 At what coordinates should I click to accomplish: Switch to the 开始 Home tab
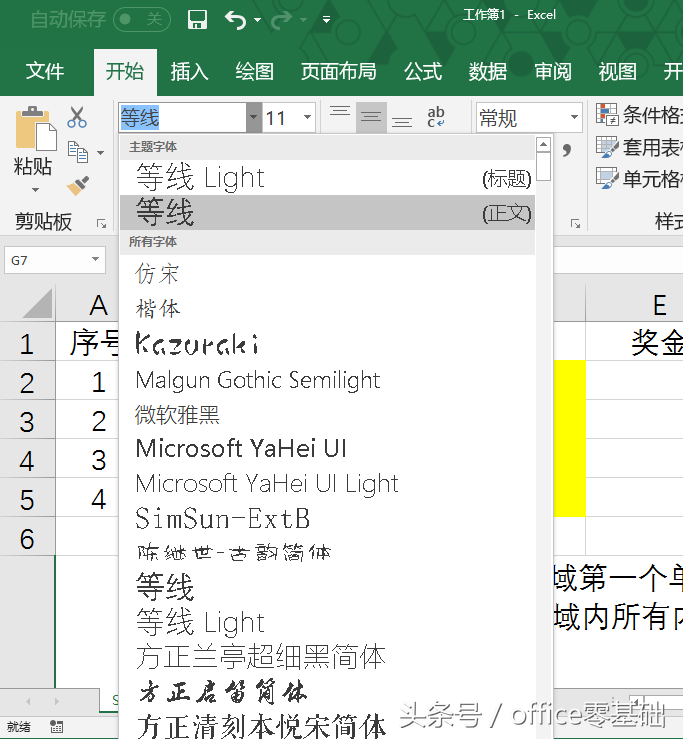coord(125,72)
